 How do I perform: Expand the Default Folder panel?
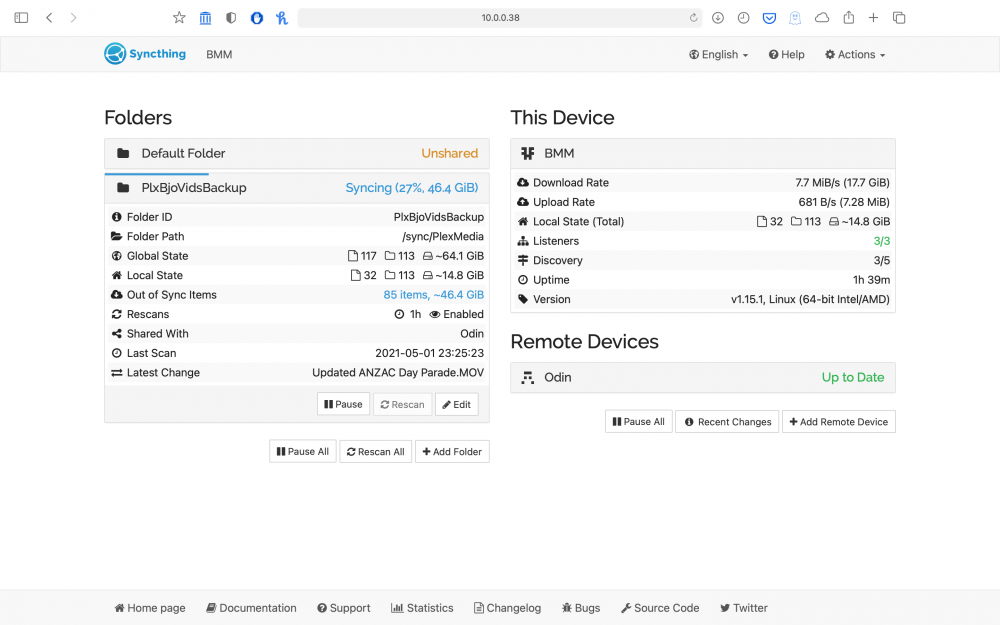pyautogui.click(x=297, y=153)
